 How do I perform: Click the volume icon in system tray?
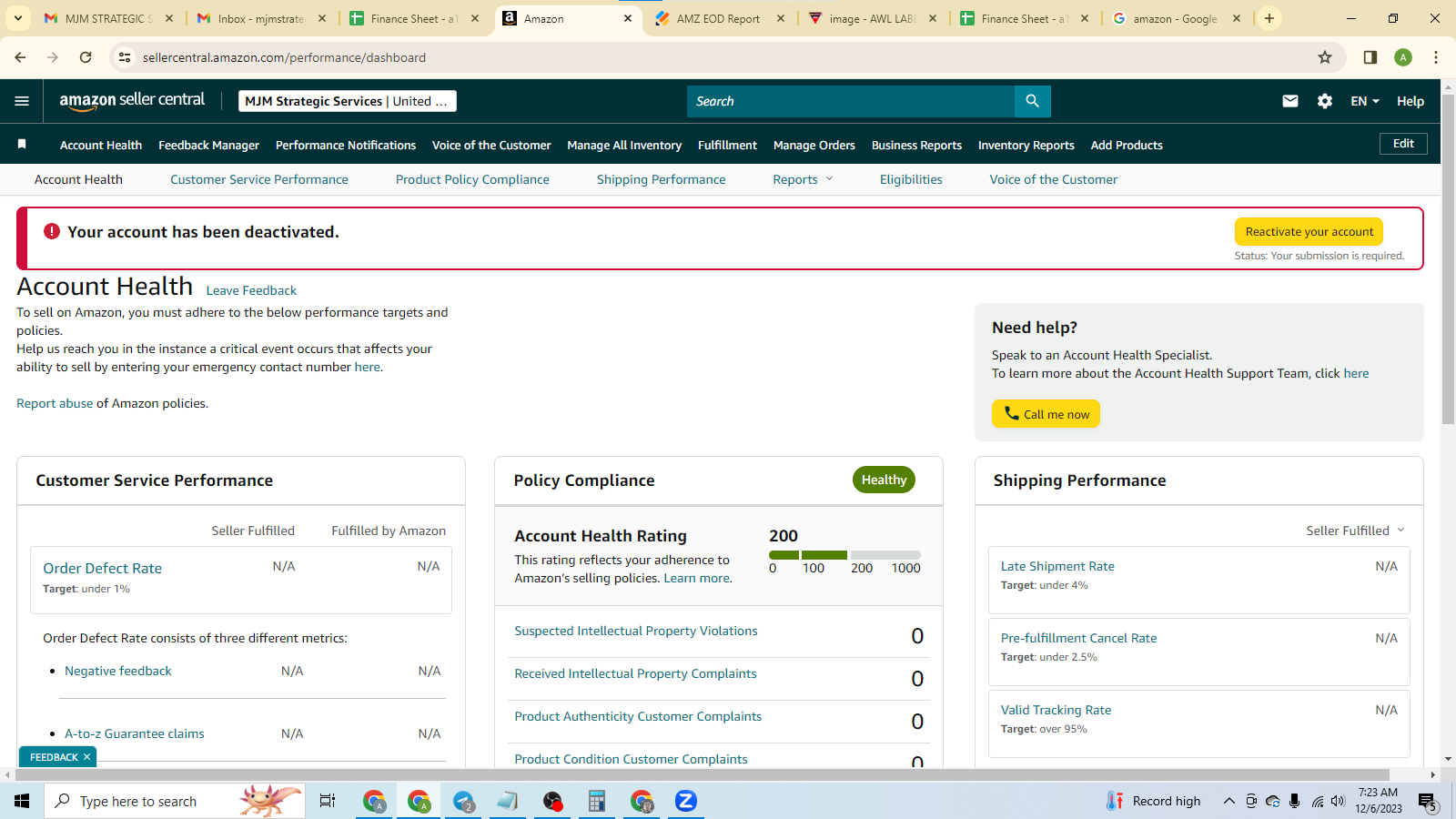click(x=1338, y=801)
